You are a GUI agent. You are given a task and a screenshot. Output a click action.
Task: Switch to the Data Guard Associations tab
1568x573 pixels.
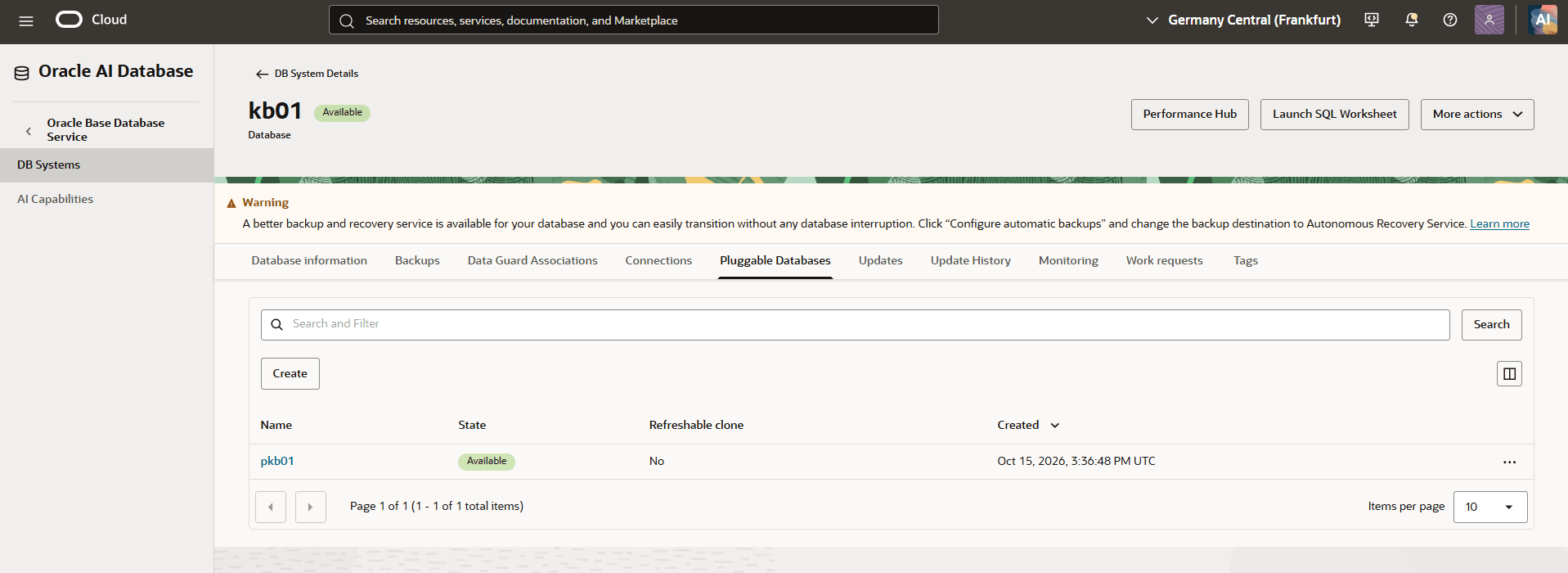[532, 260]
